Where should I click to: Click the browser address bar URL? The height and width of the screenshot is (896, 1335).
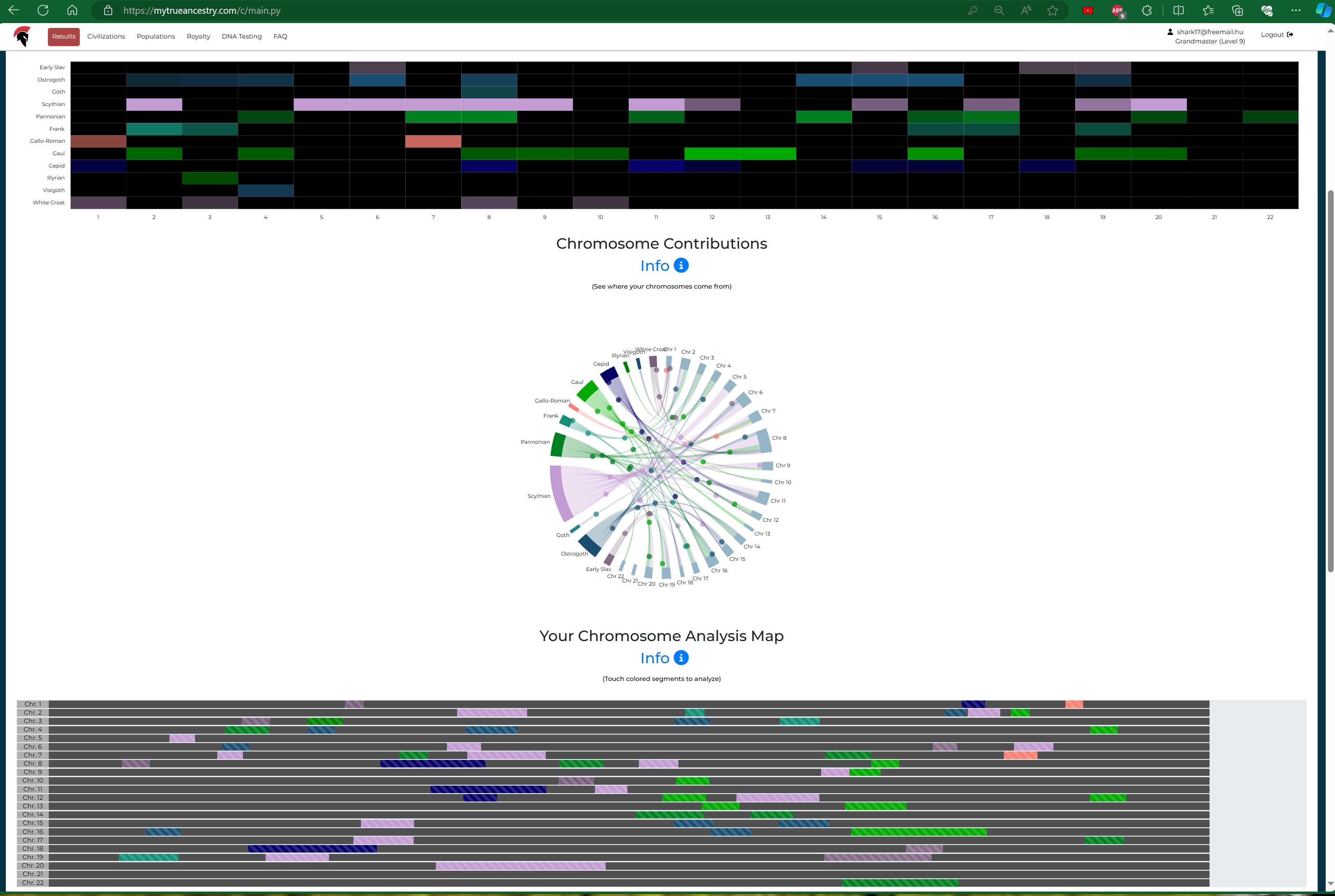201,11
